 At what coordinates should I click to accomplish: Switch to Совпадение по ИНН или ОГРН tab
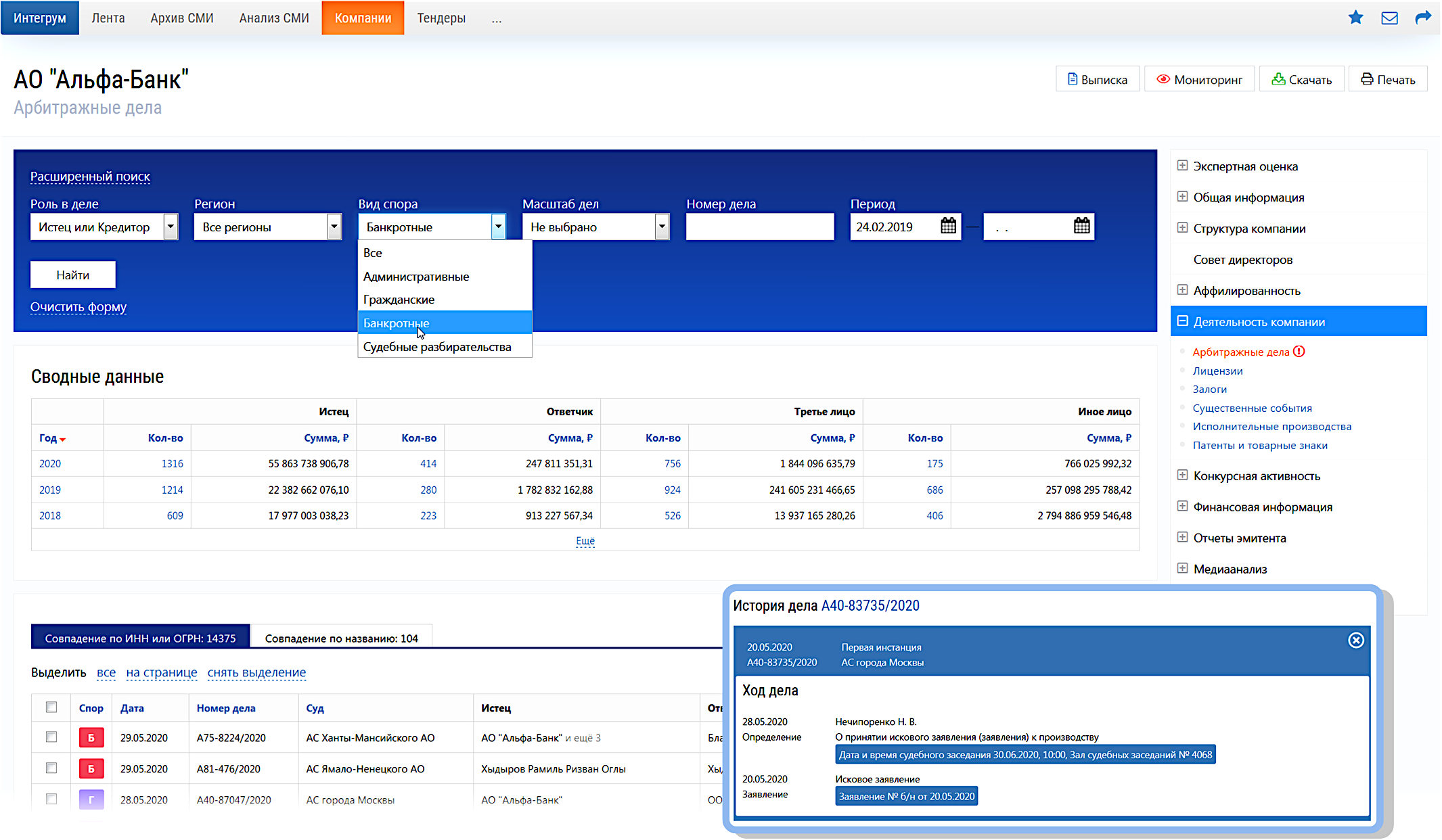click(141, 638)
